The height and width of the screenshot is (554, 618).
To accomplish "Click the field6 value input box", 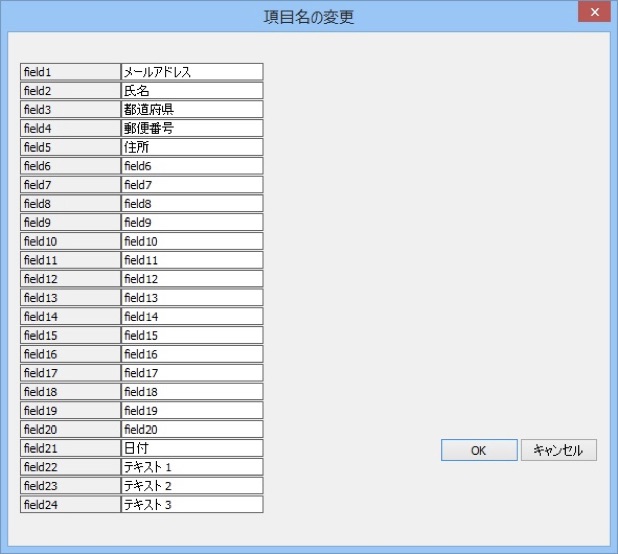I will [x=192, y=166].
